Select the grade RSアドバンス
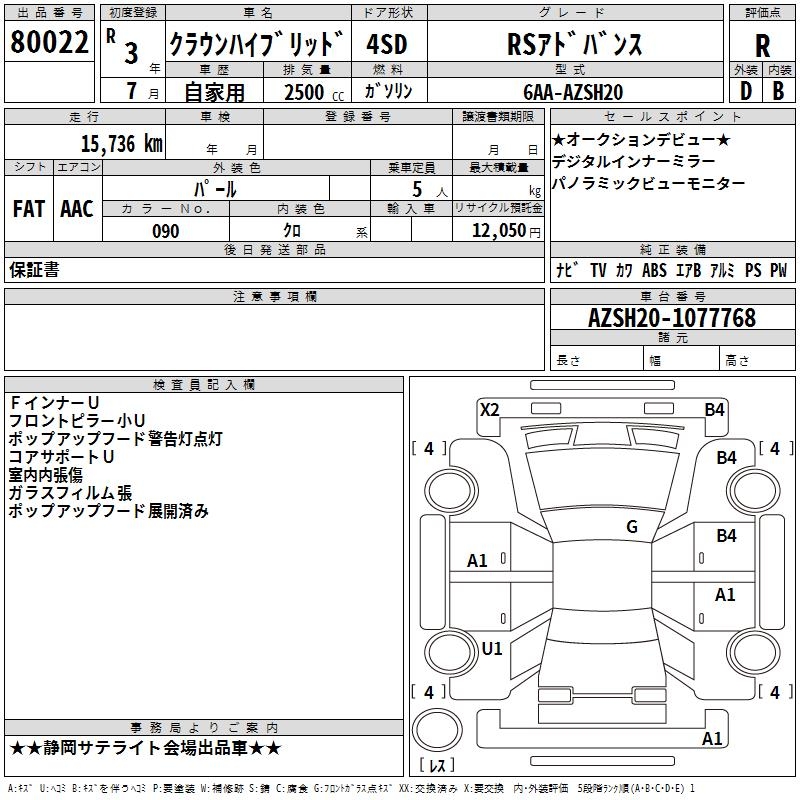Viewport: 800px width, 800px height. pos(575,44)
